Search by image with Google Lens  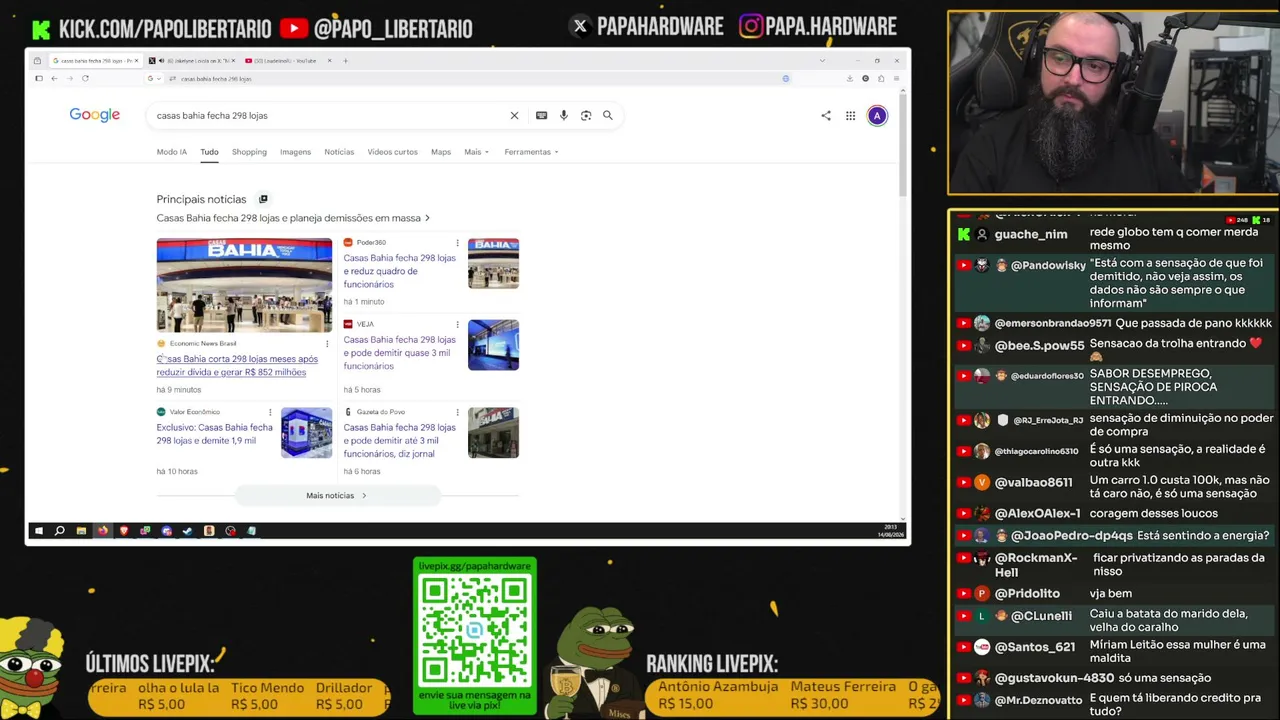586,115
